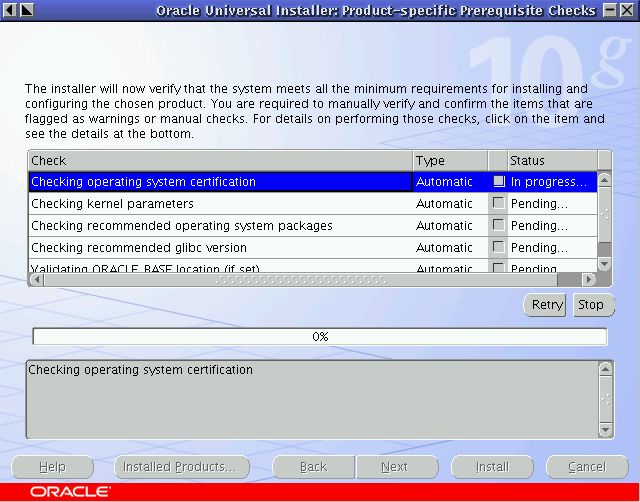
Task: Click the horizontal scrollbar thumb of checks table
Action: pos(301,280)
